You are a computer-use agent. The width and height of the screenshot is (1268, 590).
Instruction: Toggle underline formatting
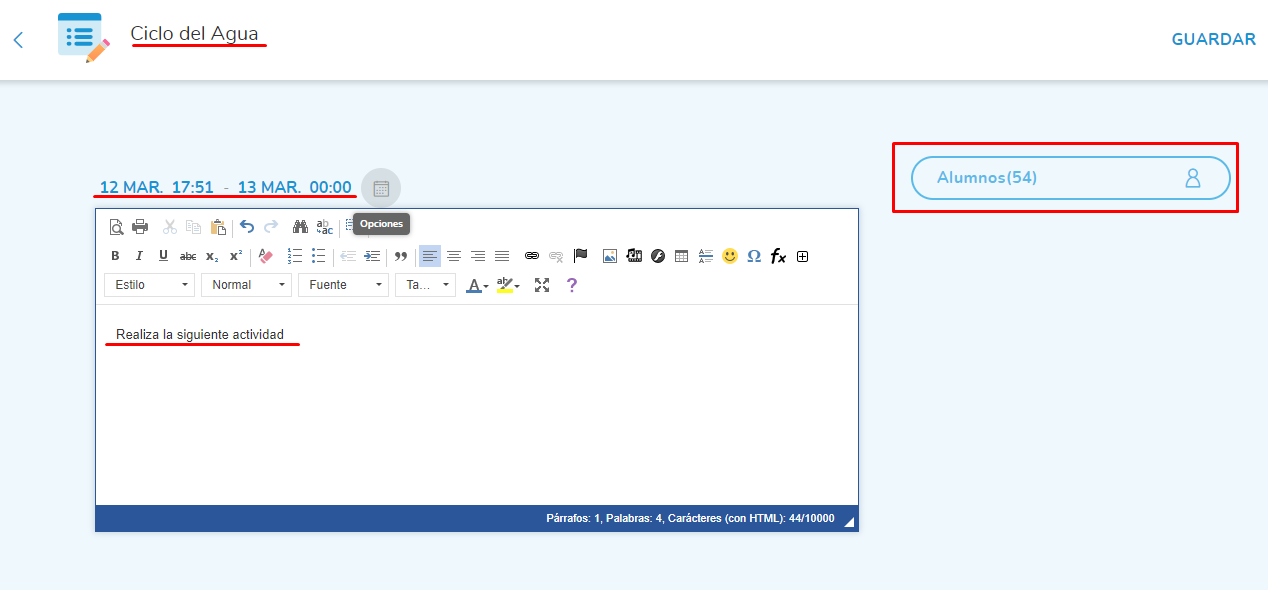pos(163,256)
